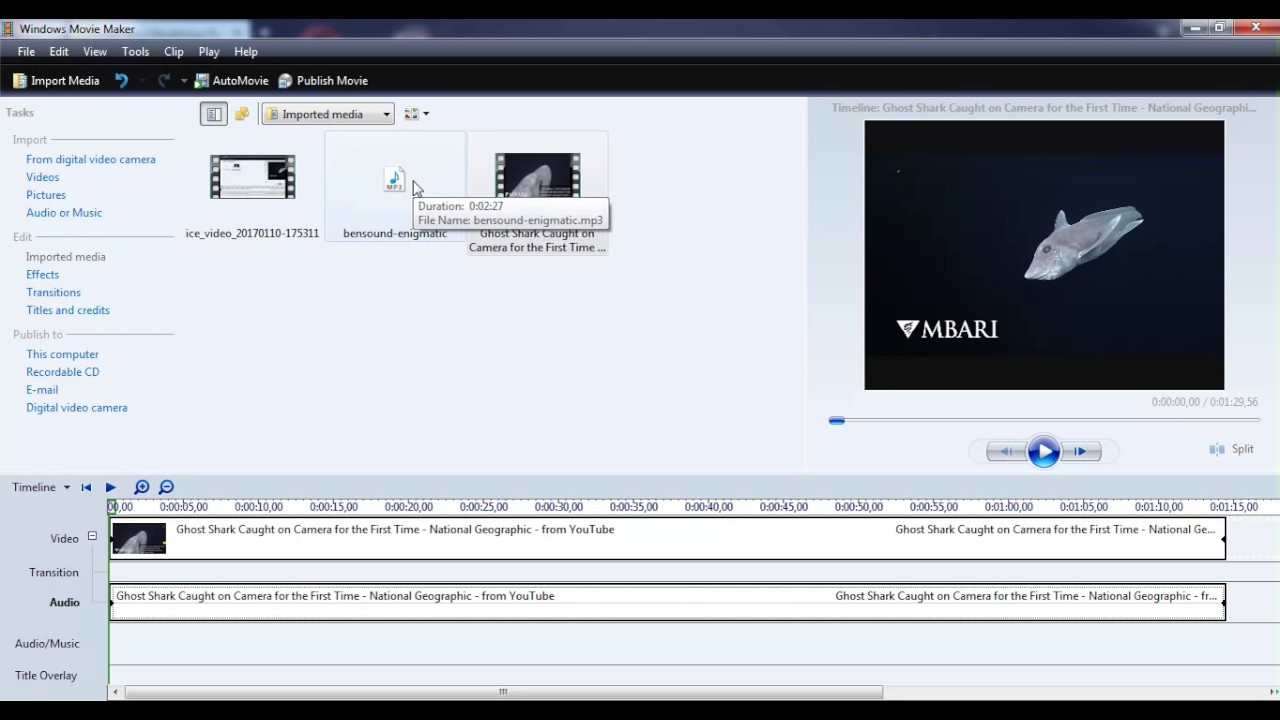Click the Publish Movie toolbar button
Viewport: 1280px width, 720px height.
pos(323,81)
